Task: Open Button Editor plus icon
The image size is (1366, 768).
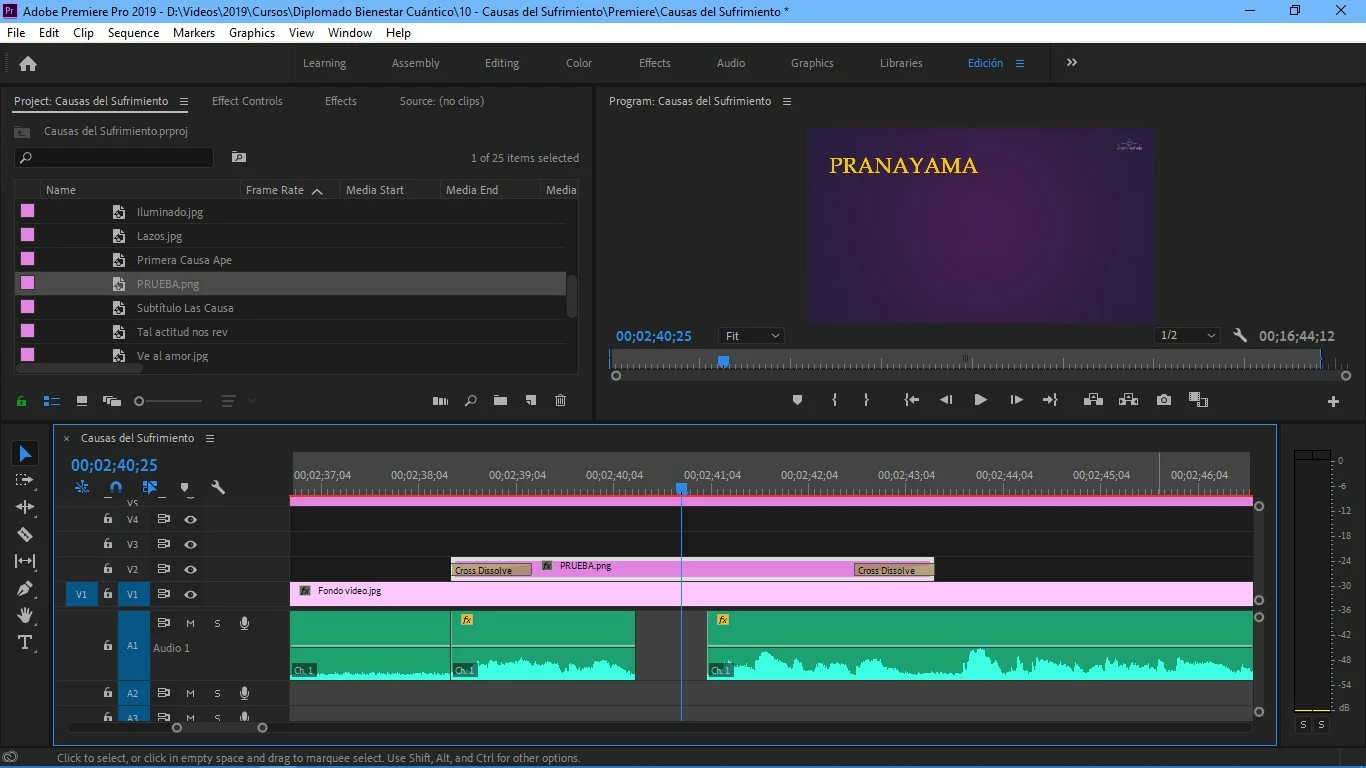Action: pyautogui.click(x=1333, y=401)
